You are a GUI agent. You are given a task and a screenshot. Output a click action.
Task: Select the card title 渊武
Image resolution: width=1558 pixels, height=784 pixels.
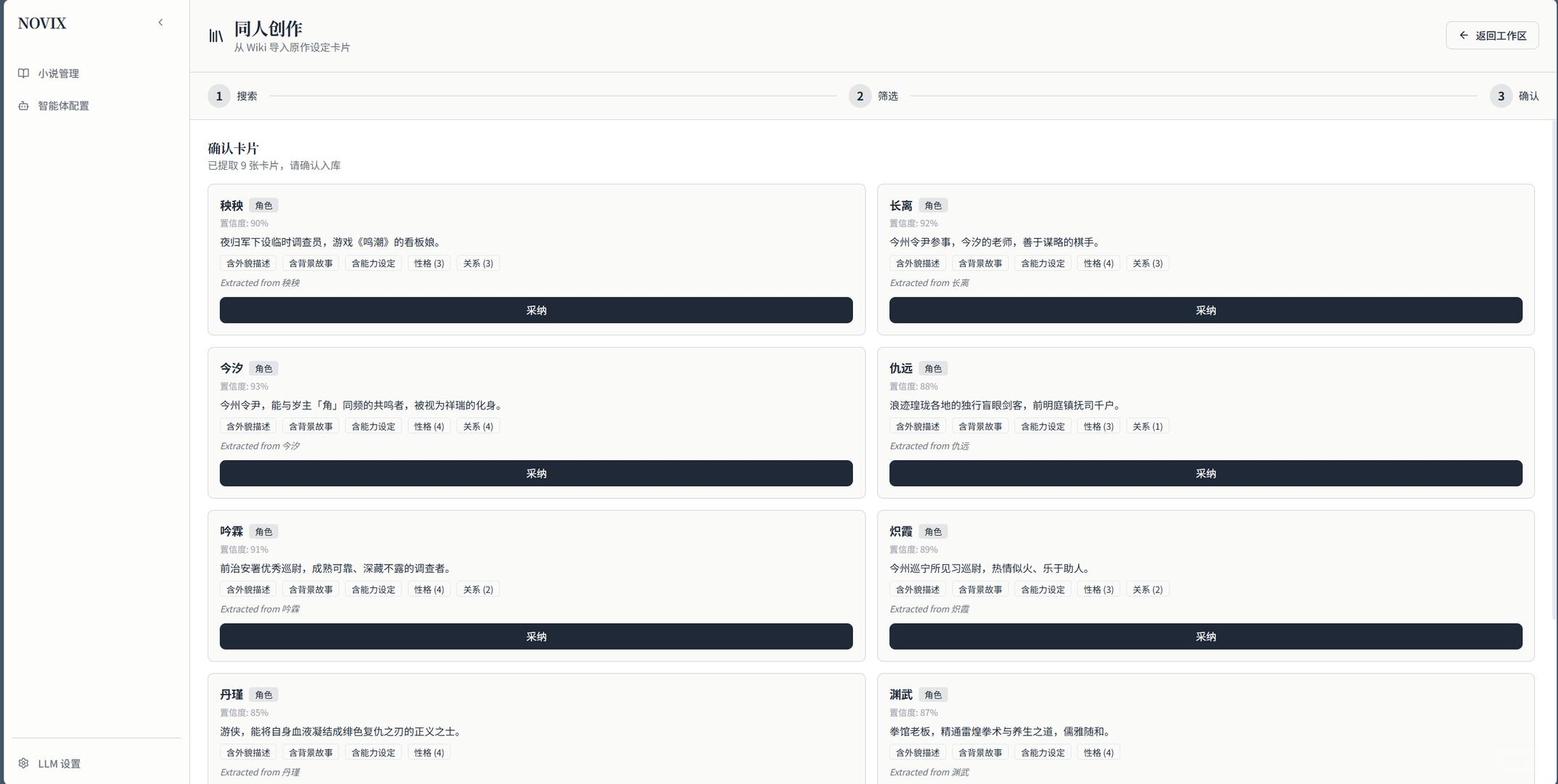point(901,695)
